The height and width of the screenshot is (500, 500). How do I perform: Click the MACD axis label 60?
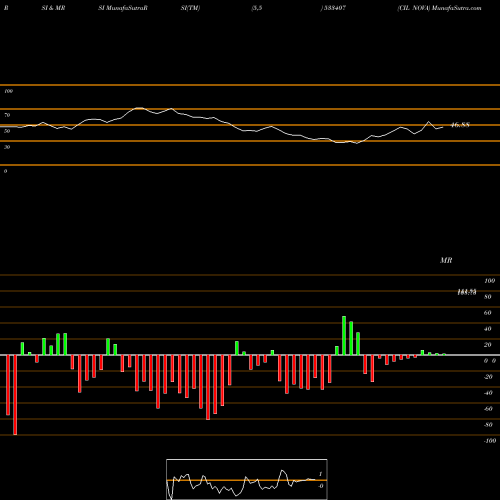488,313
